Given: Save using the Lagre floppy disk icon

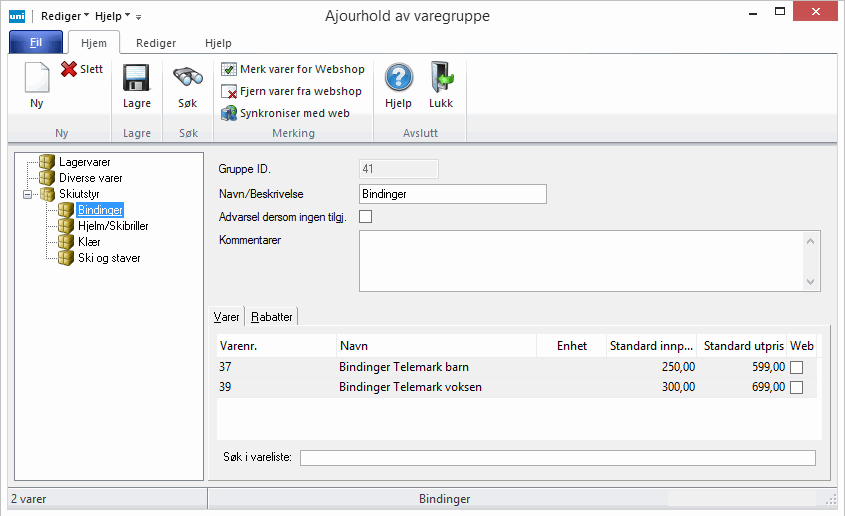Looking at the screenshot, I should click(136, 79).
